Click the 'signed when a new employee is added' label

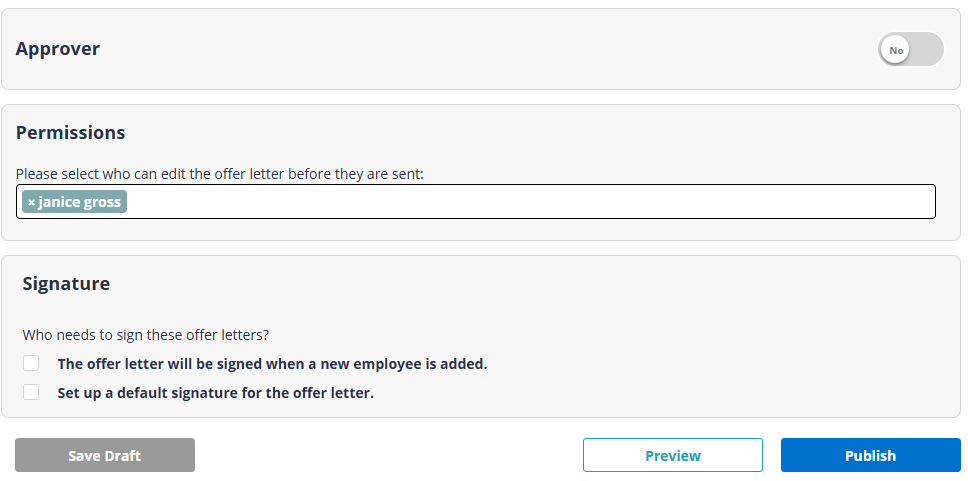(x=272, y=364)
